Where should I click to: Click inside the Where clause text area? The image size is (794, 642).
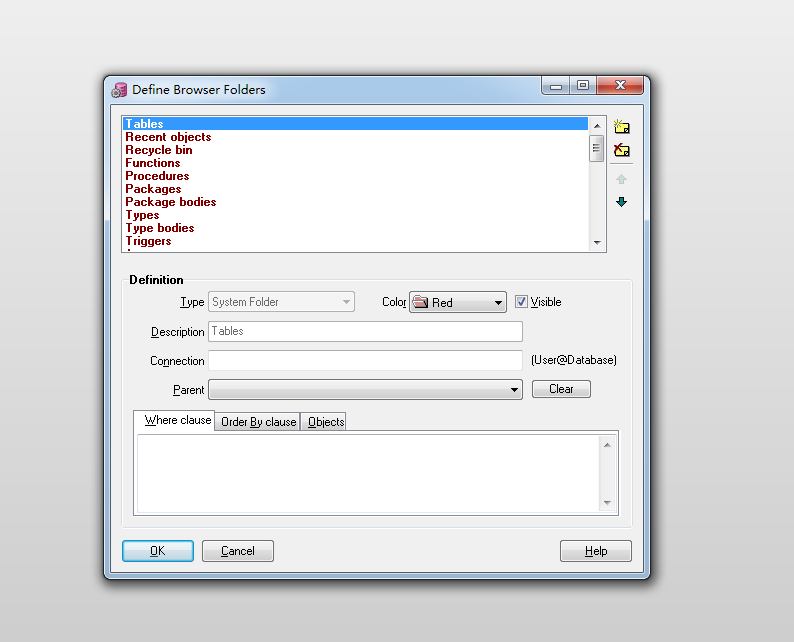[368, 473]
